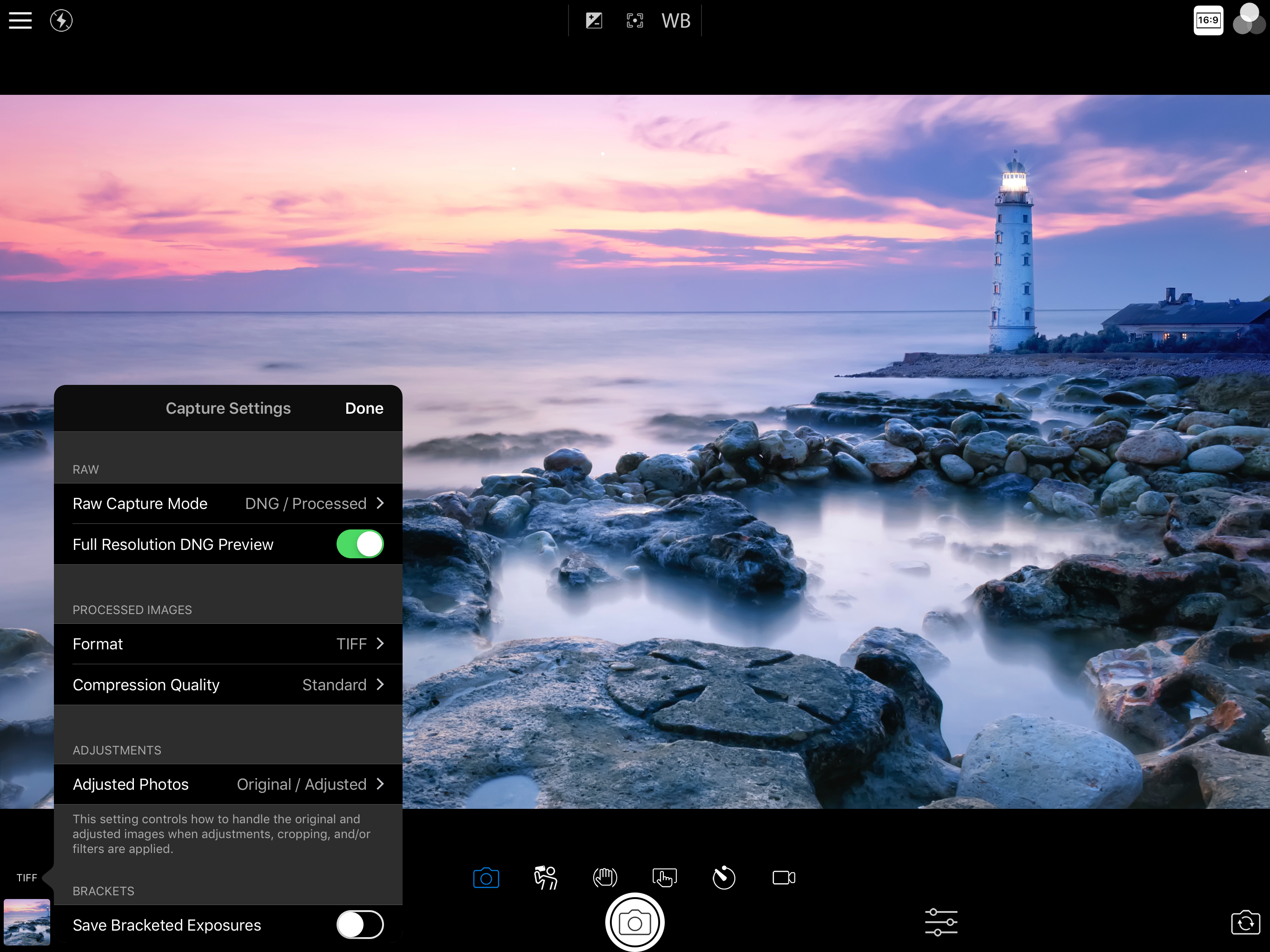Disable Full Resolution DNG Preview

point(360,544)
